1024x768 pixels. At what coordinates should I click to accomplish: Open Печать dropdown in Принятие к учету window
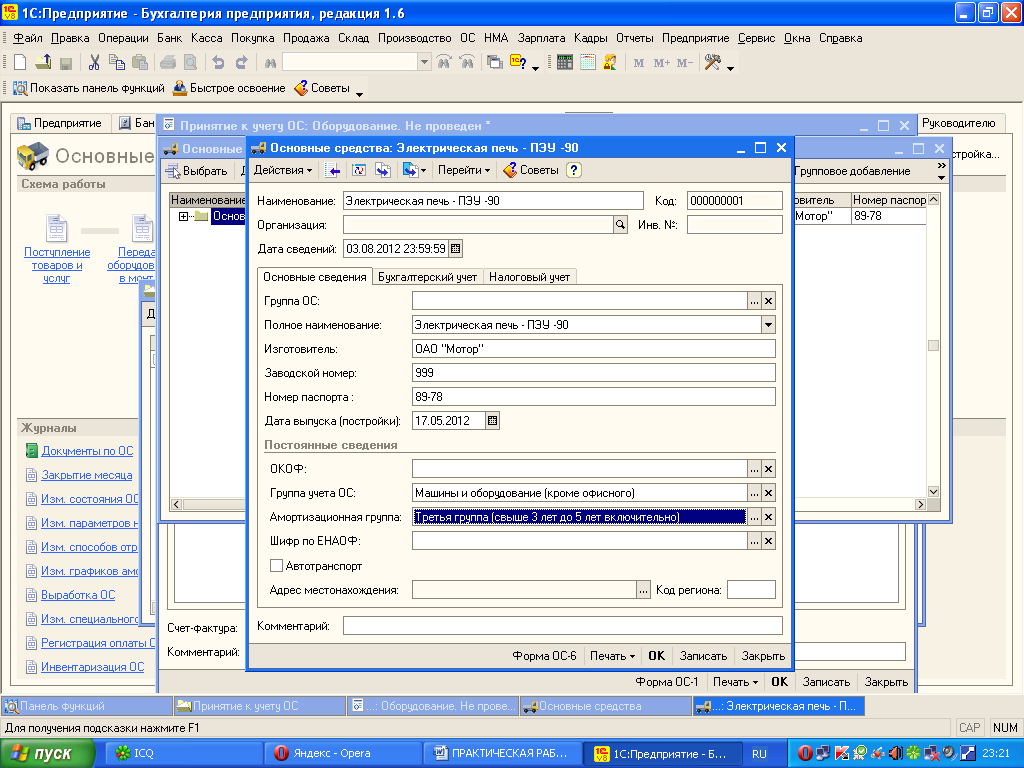(735, 682)
